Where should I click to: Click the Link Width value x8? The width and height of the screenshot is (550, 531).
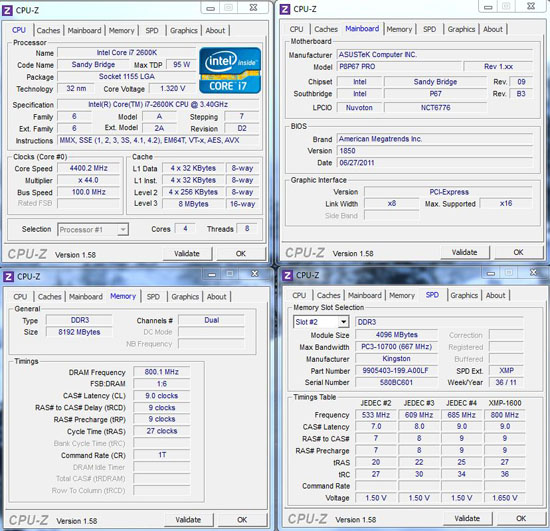[x=391, y=203]
